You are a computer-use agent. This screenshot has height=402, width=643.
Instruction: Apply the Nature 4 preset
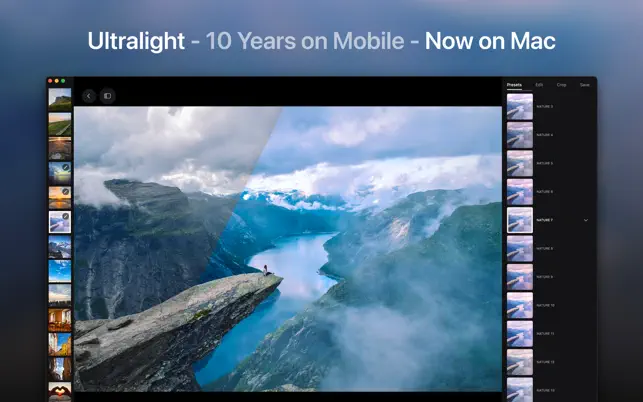click(520, 135)
